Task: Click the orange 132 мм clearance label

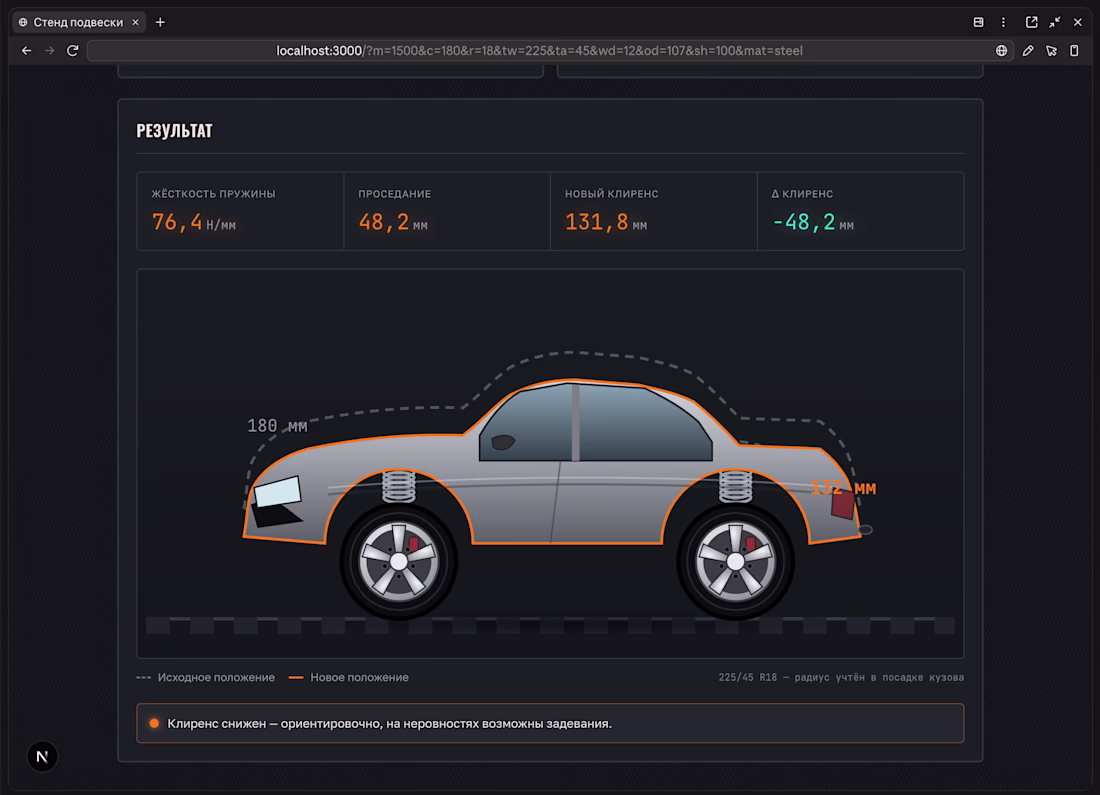Action: 843,488
